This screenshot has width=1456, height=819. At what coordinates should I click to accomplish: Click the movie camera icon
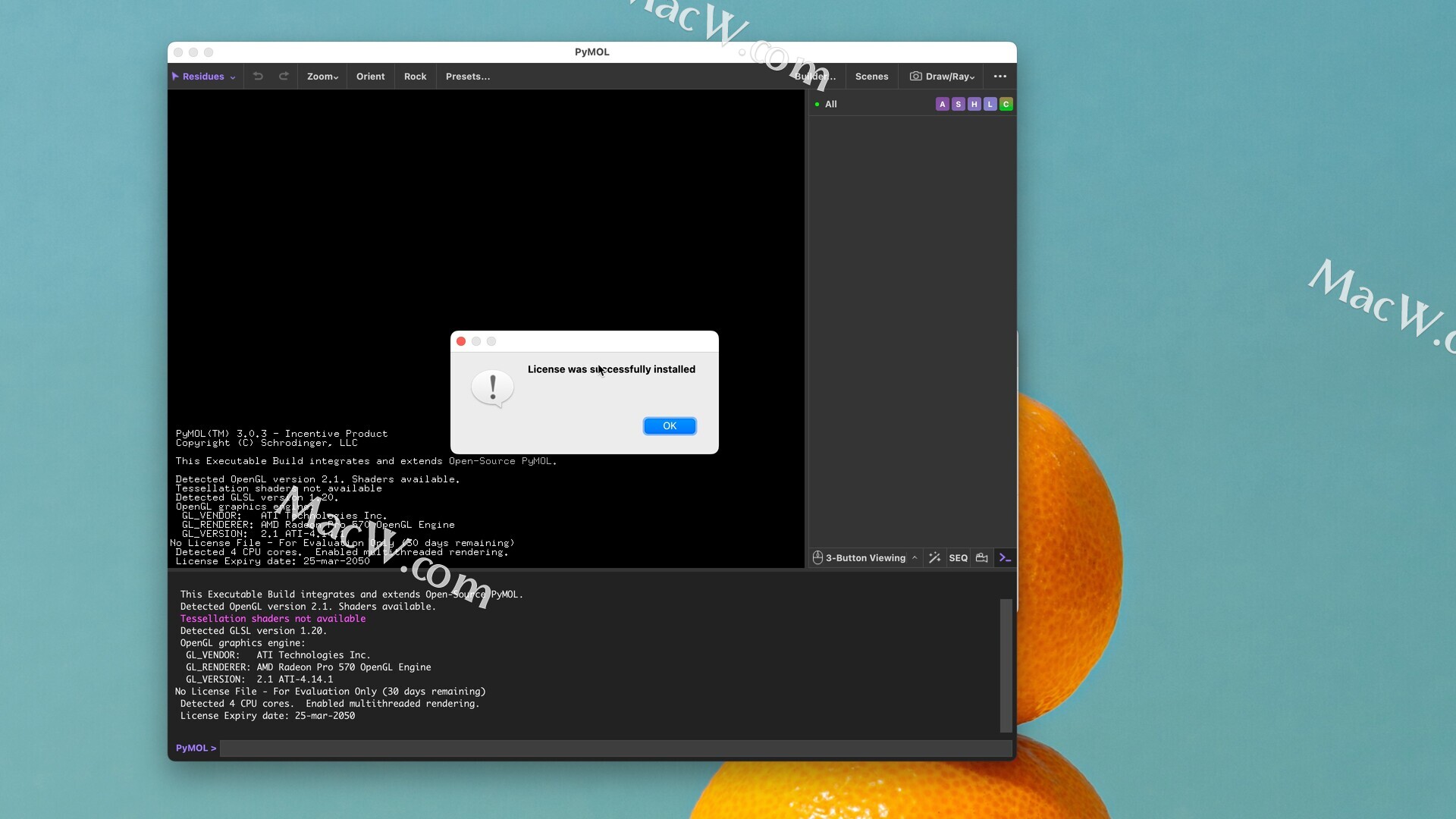pos(982,558)
